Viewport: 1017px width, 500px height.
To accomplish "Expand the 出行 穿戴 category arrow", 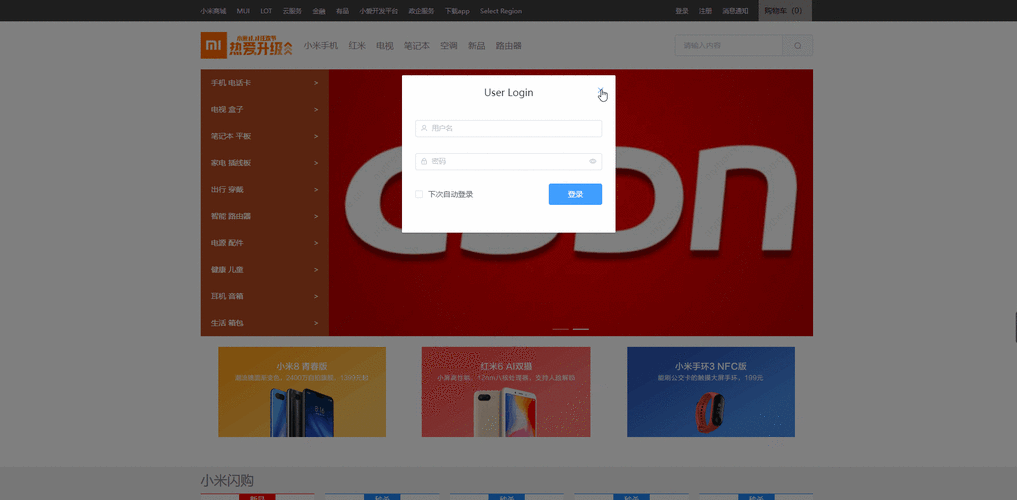I will 316,189.
